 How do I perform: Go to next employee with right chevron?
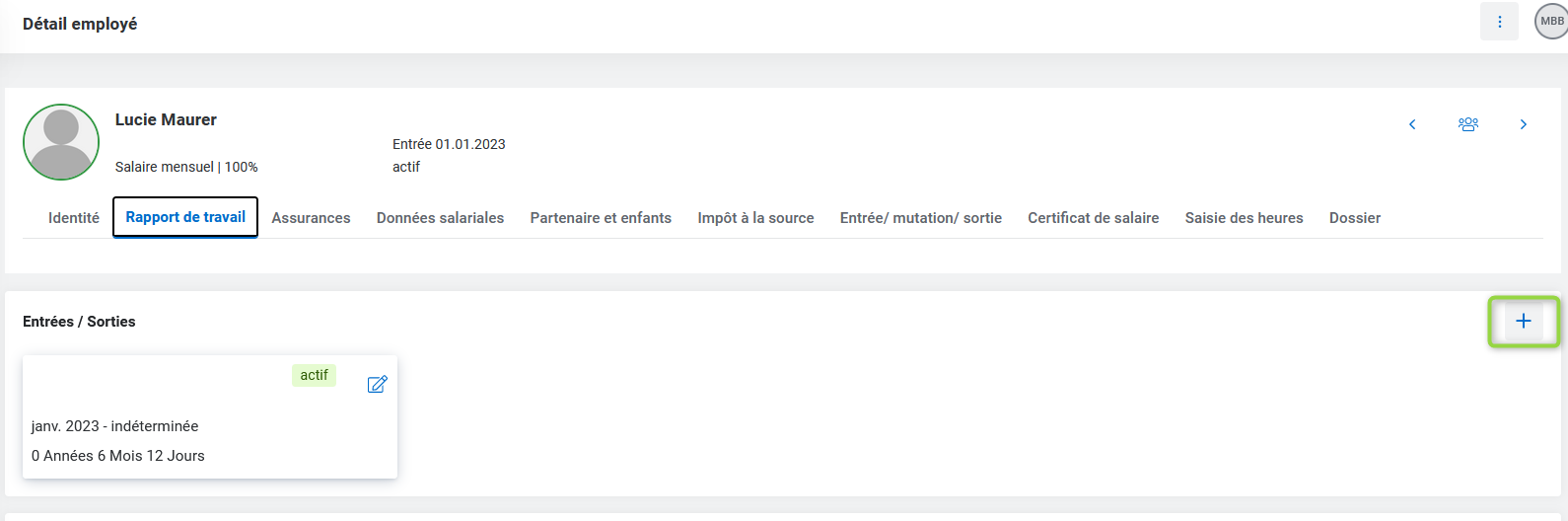pyautogui.click(x=1524, y=124)
